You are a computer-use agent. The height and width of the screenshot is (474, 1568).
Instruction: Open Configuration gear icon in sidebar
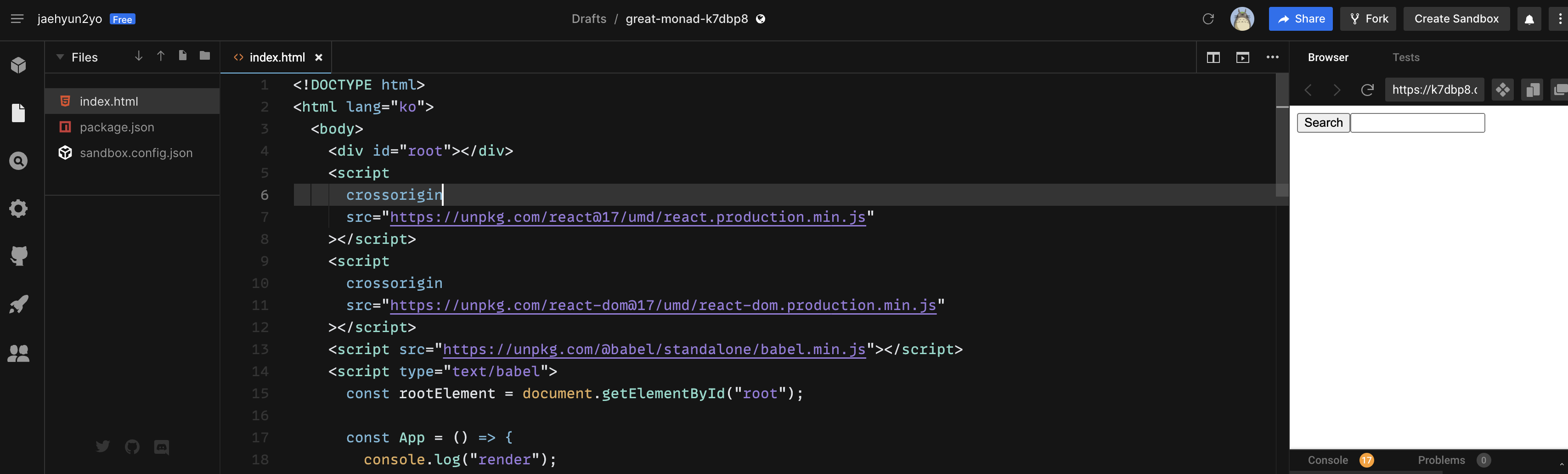tap(18, 209)
